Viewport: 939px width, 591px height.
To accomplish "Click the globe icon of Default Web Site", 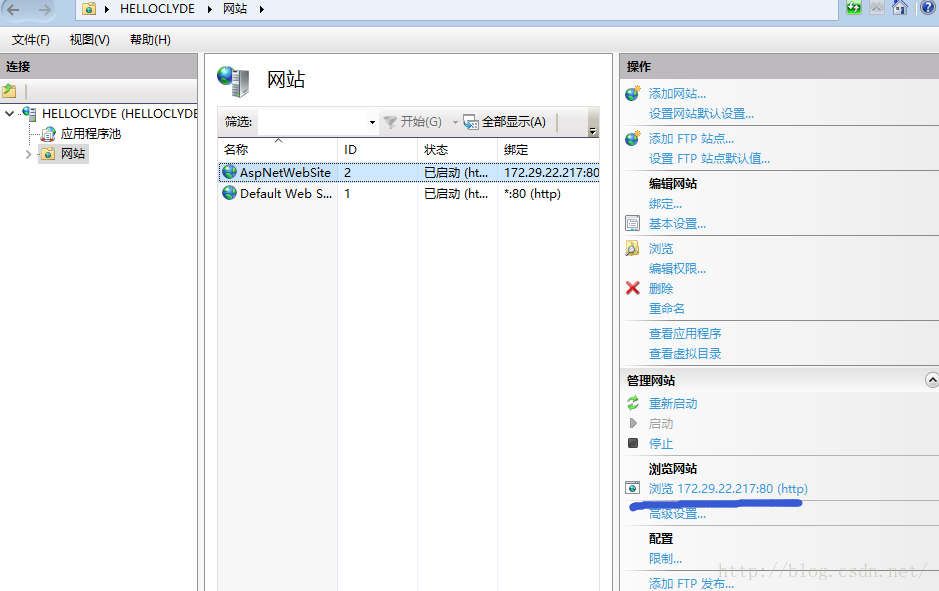I will click(229, 193).
